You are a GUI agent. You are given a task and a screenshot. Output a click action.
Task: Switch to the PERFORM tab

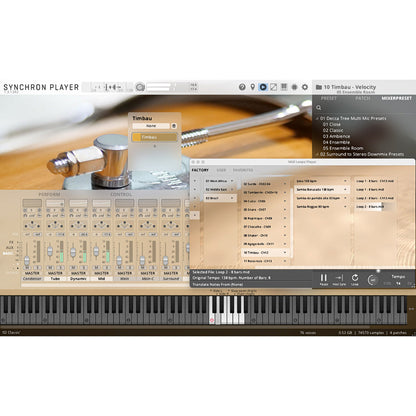click(49, 194)
